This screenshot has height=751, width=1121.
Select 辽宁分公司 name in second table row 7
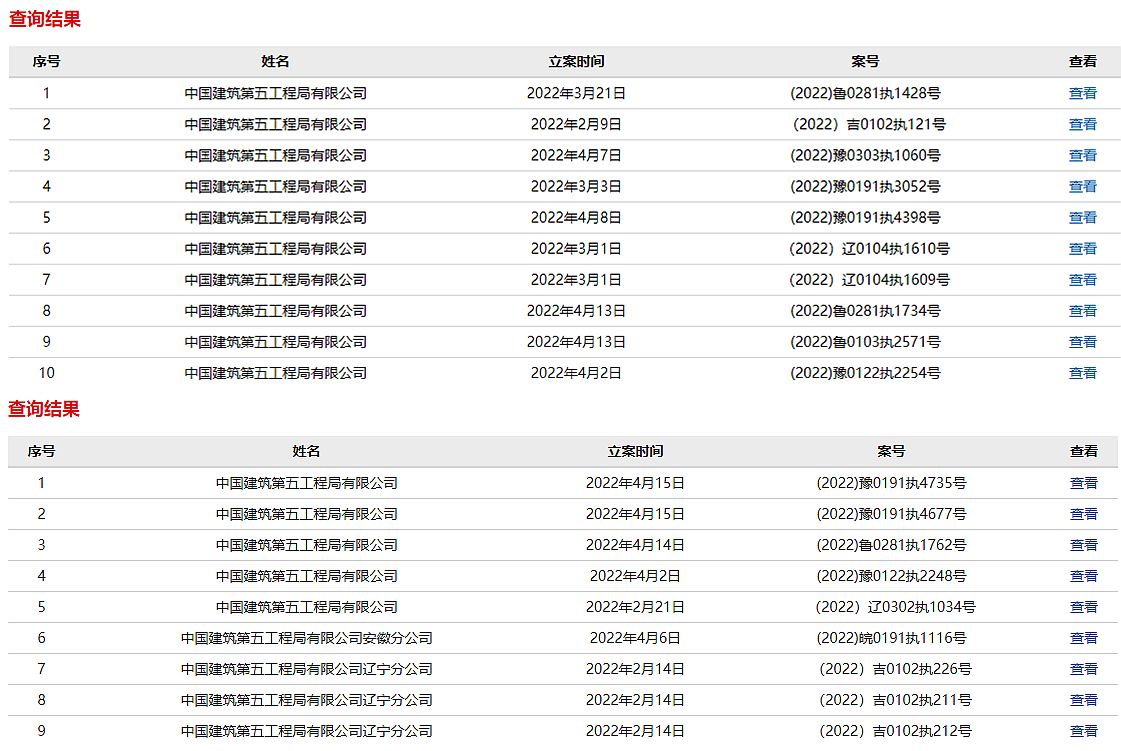(307, 669)
